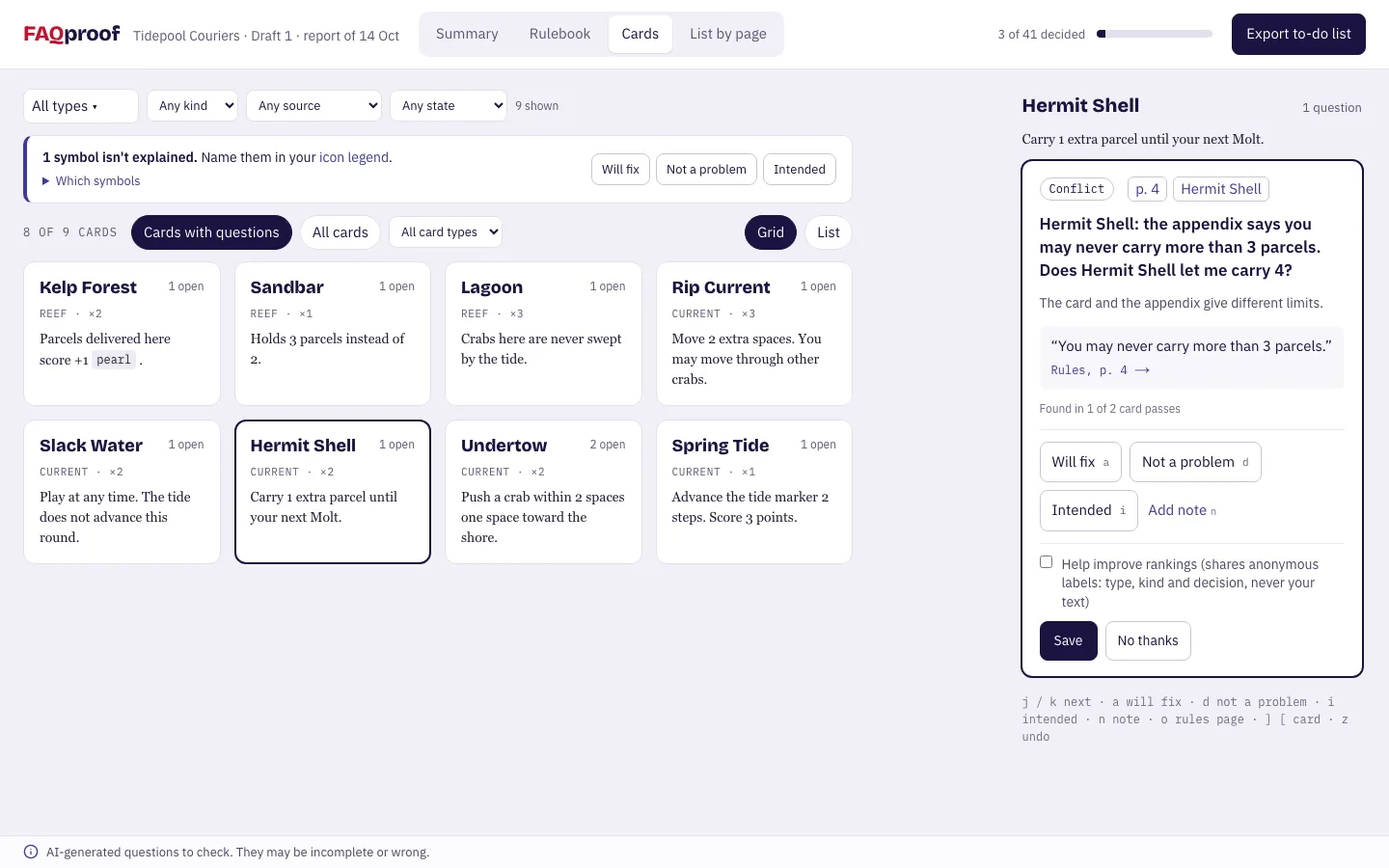Screen dimensions: 1389x868
Task: Click Not a problem in Hermit Shell question
Action: [x=1195, y=462]
